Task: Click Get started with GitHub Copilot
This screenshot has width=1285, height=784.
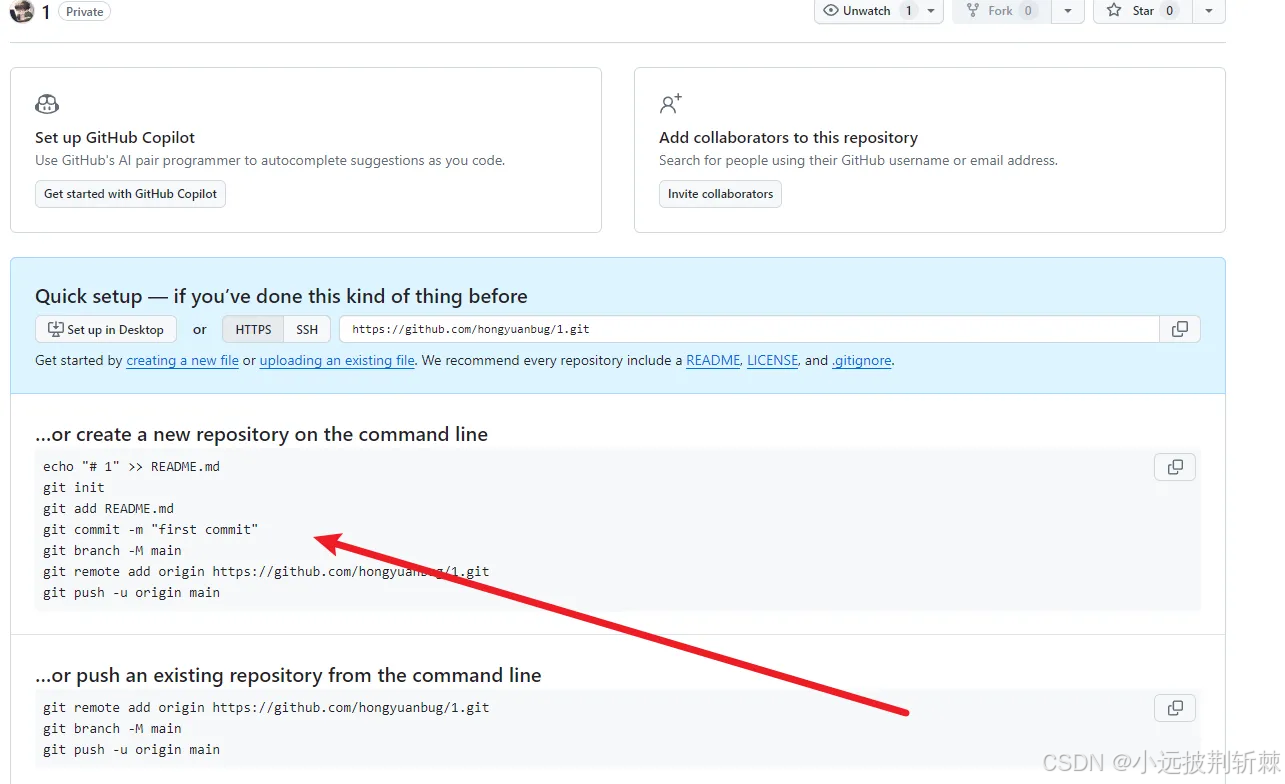Action: click(x=130, y=194)
